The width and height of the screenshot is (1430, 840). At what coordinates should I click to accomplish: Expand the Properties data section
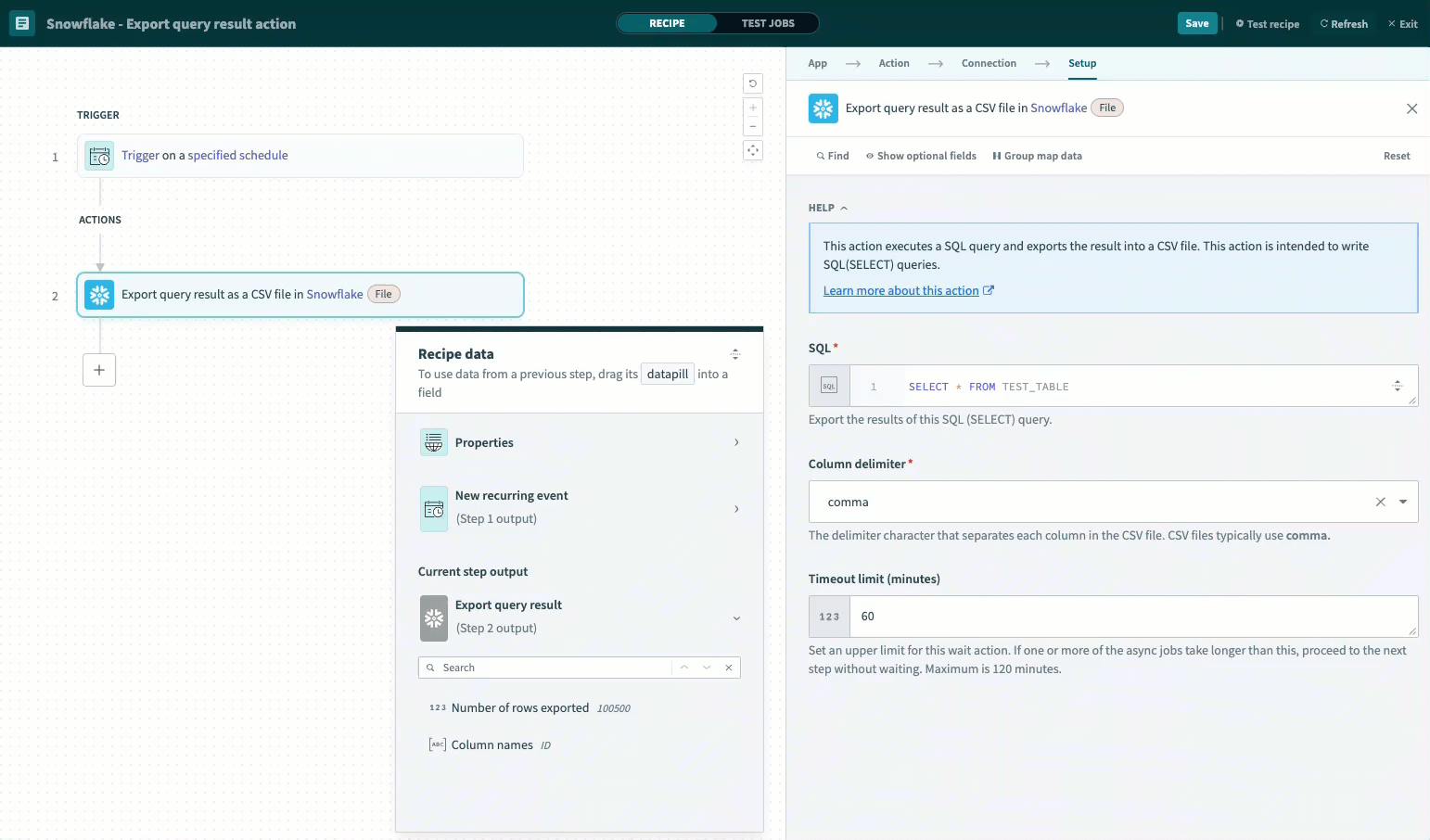coord(580,443)
